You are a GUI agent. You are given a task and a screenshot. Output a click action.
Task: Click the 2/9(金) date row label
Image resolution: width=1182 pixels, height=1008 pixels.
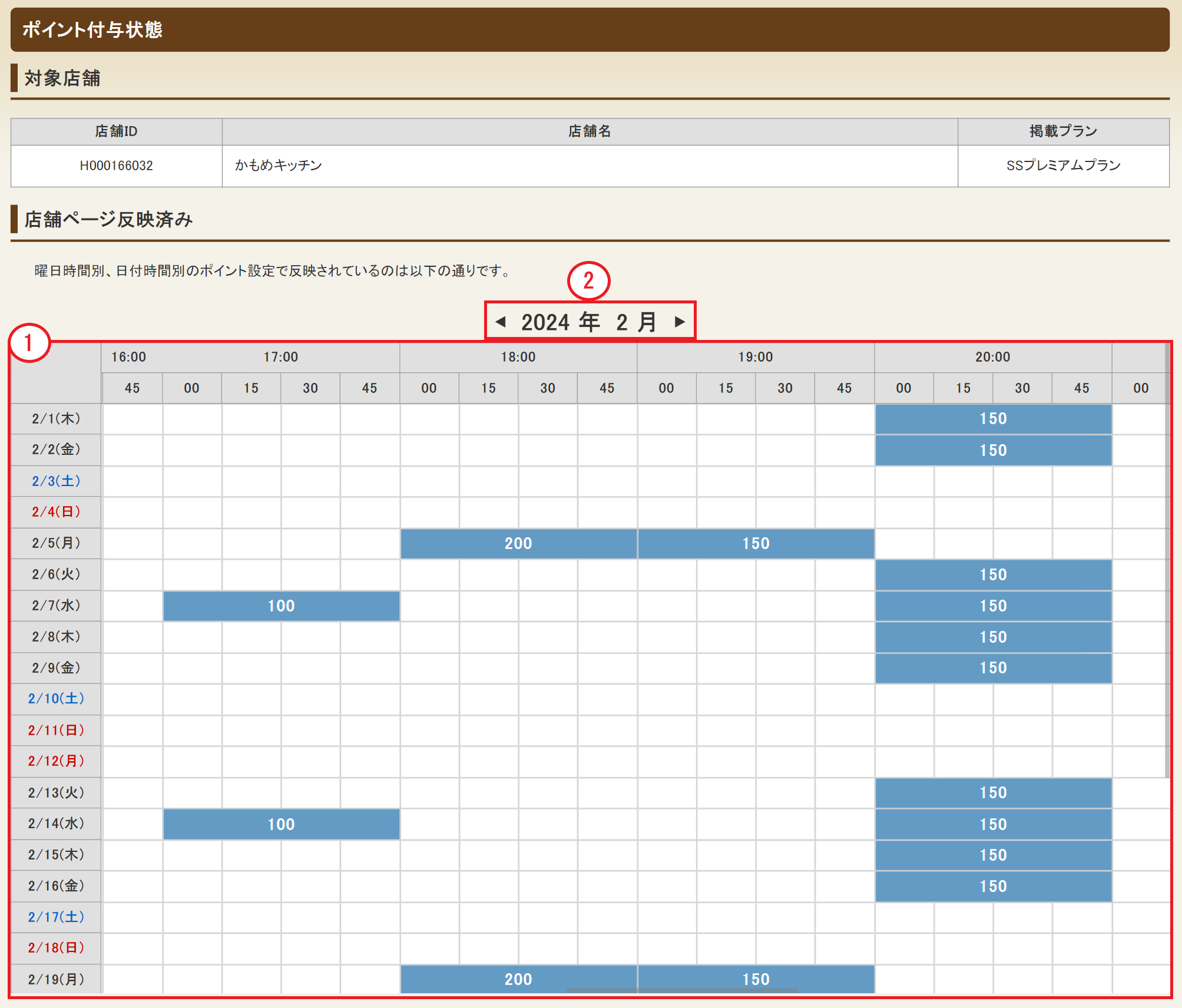pos(56,668)
